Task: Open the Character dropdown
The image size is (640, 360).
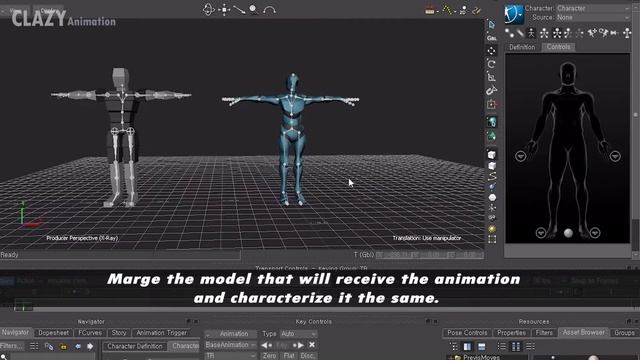Action: 593,8
